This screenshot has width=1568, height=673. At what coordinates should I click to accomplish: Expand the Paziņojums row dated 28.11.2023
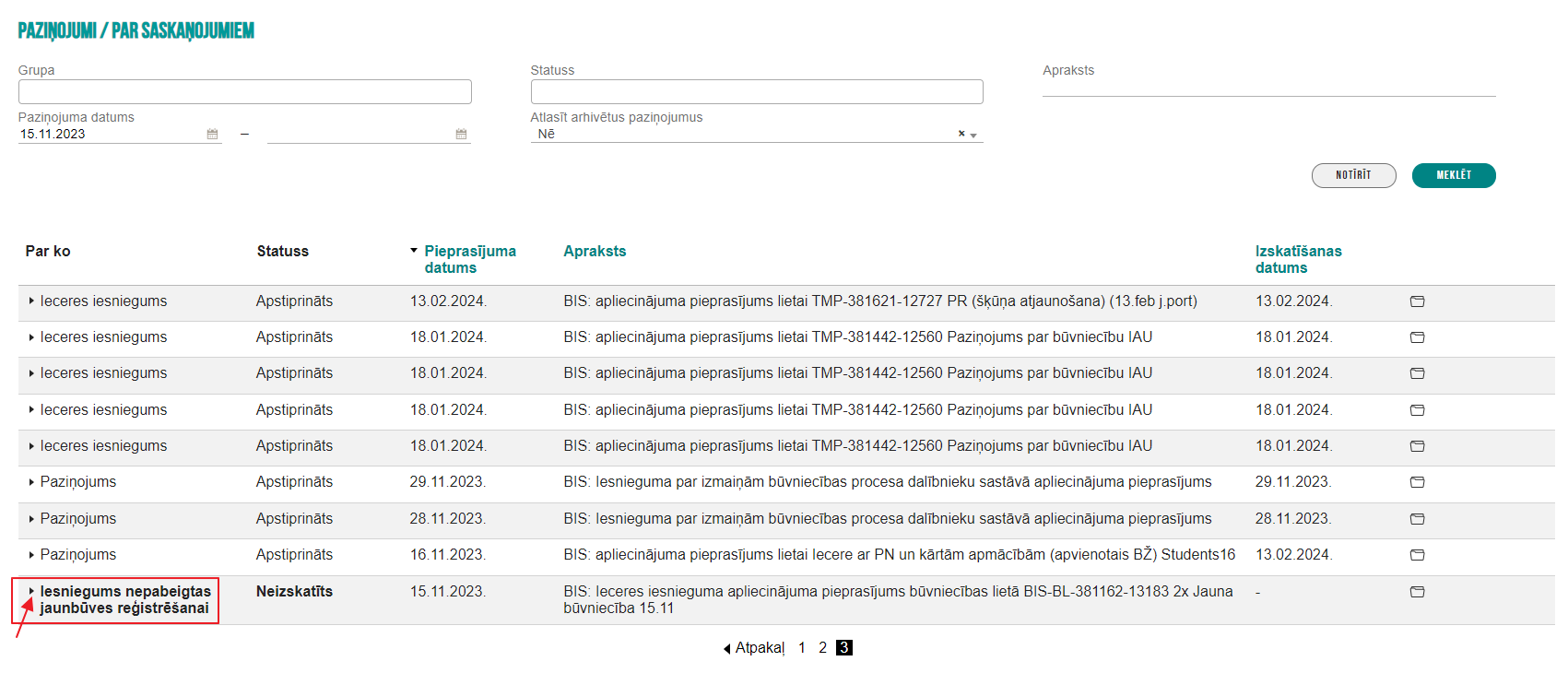[x=31, y=519]
